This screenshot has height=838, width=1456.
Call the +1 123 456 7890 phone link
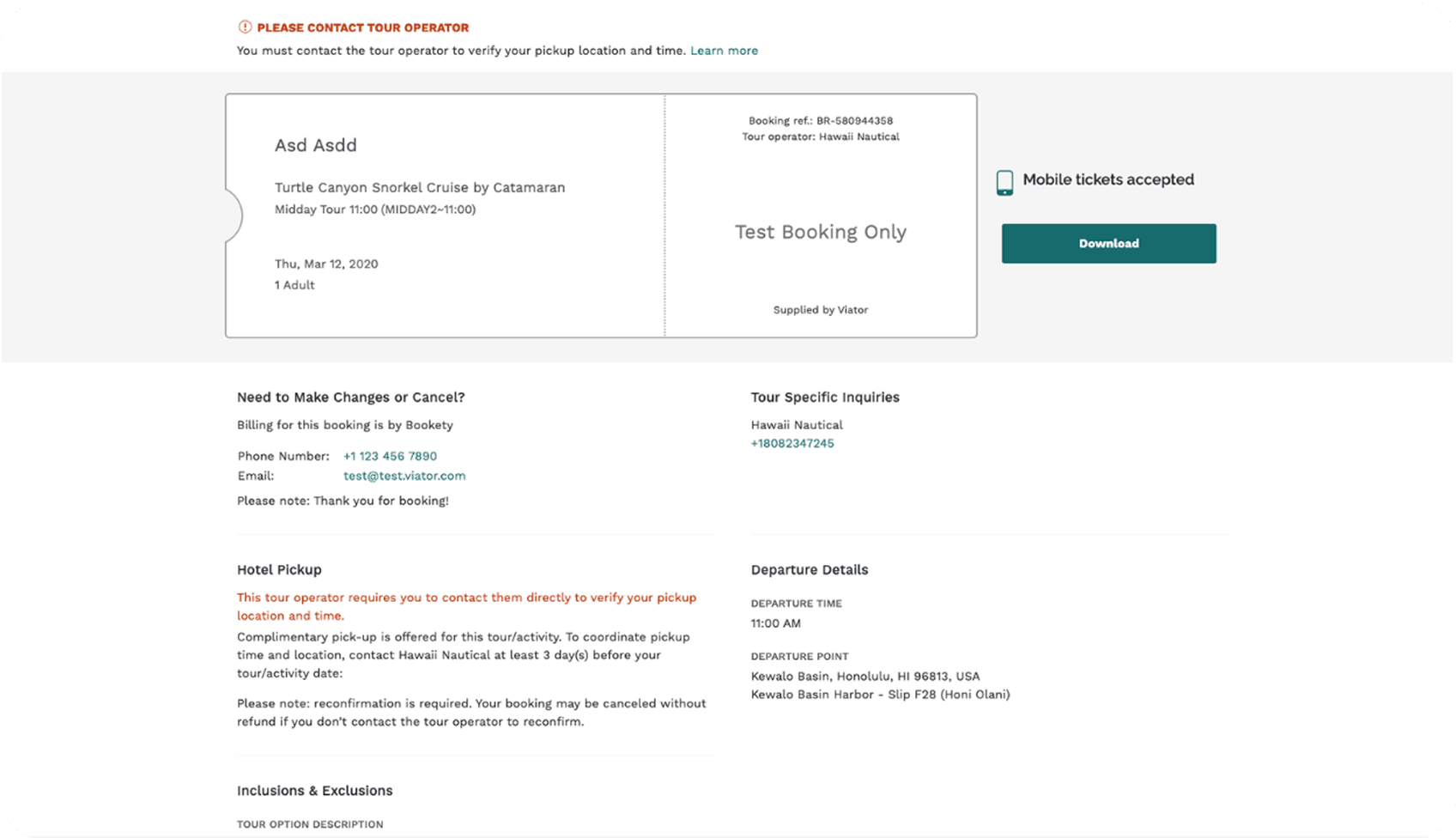[390, 456]
